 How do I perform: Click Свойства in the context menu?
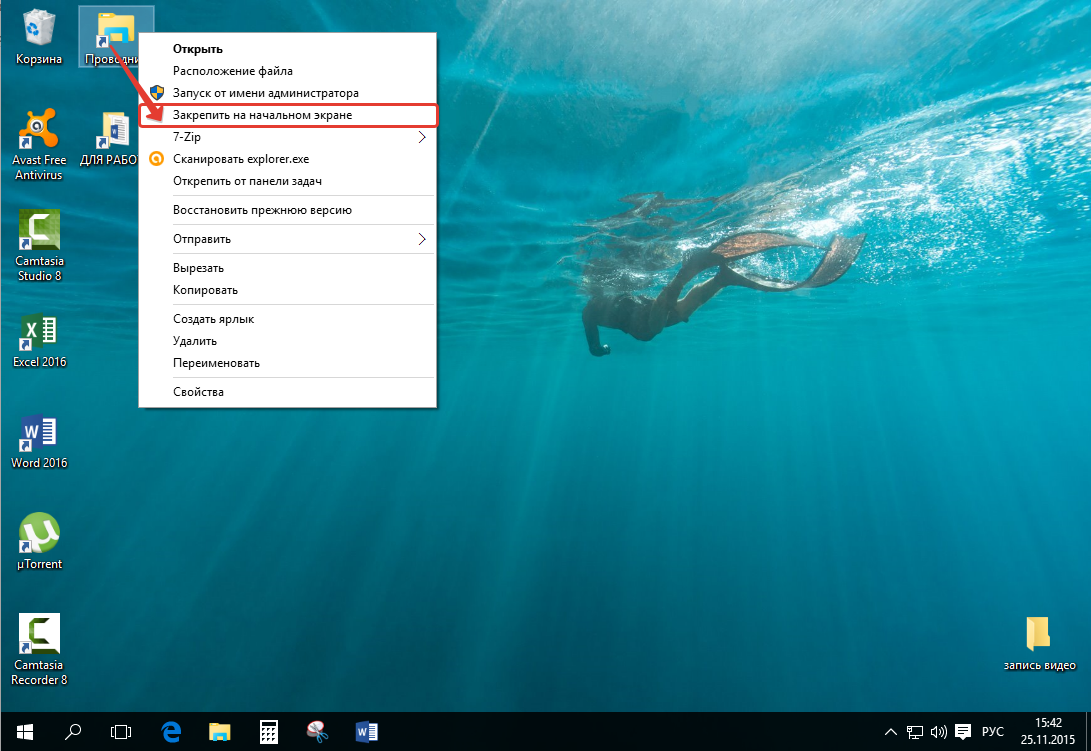[x=198, y=392]
